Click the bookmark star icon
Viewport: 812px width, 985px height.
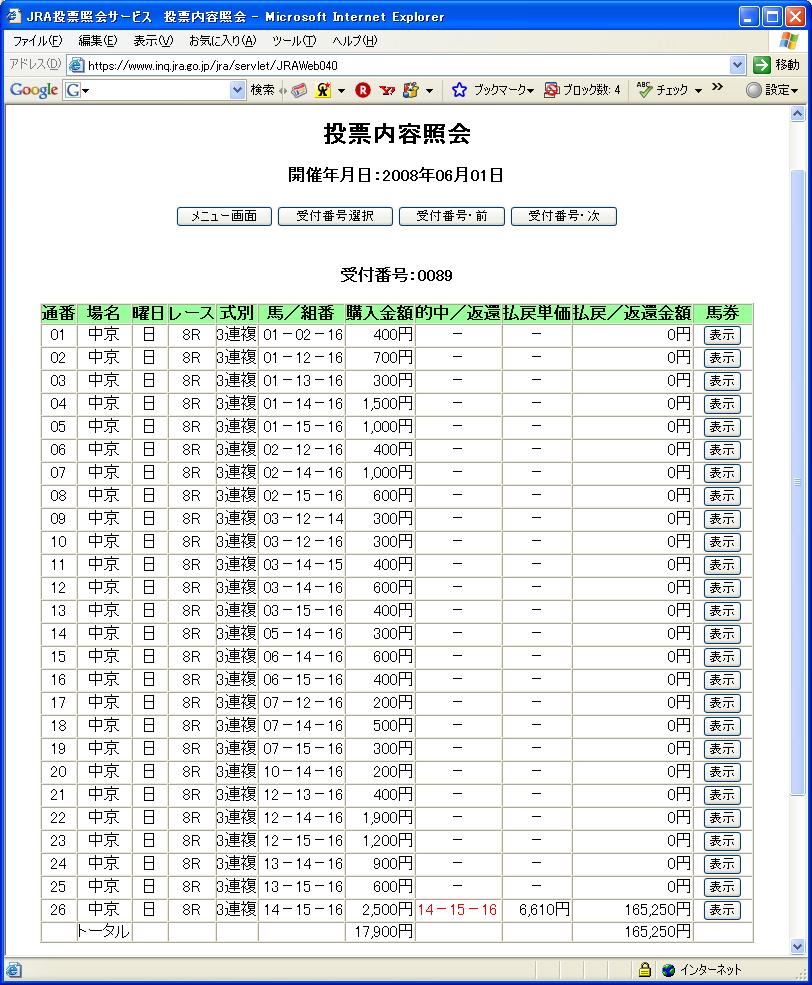pyautogui.click(x=459, y=90)
